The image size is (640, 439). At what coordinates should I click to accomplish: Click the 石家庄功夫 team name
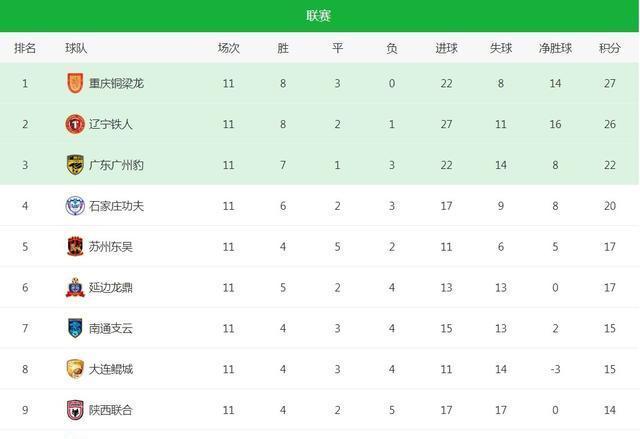116,206
